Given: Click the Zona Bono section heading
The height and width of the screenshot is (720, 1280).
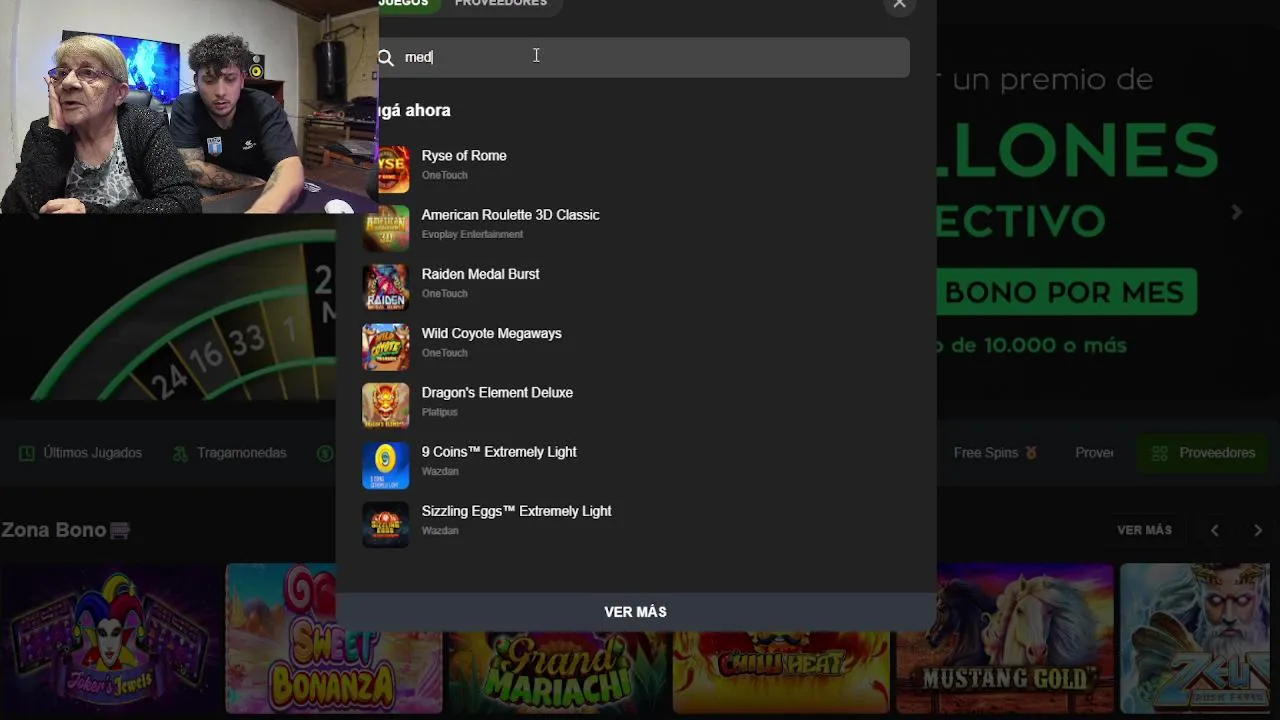Looking at the screenshot, I should 66,530.
